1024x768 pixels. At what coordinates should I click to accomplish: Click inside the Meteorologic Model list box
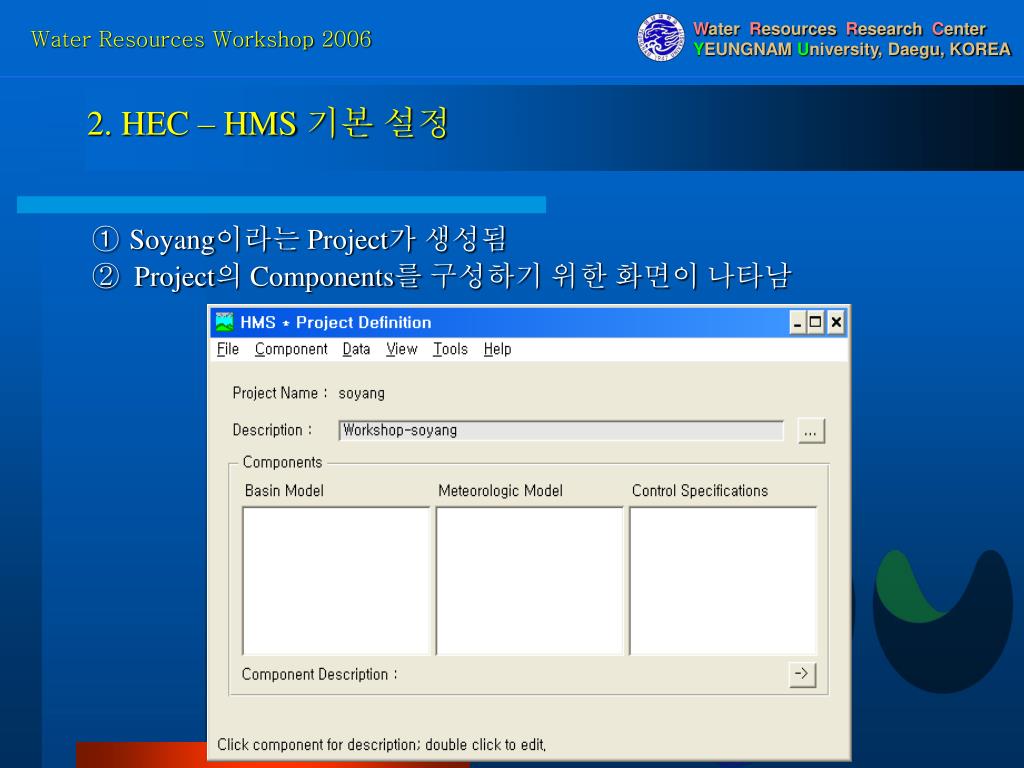pos(530,581)
